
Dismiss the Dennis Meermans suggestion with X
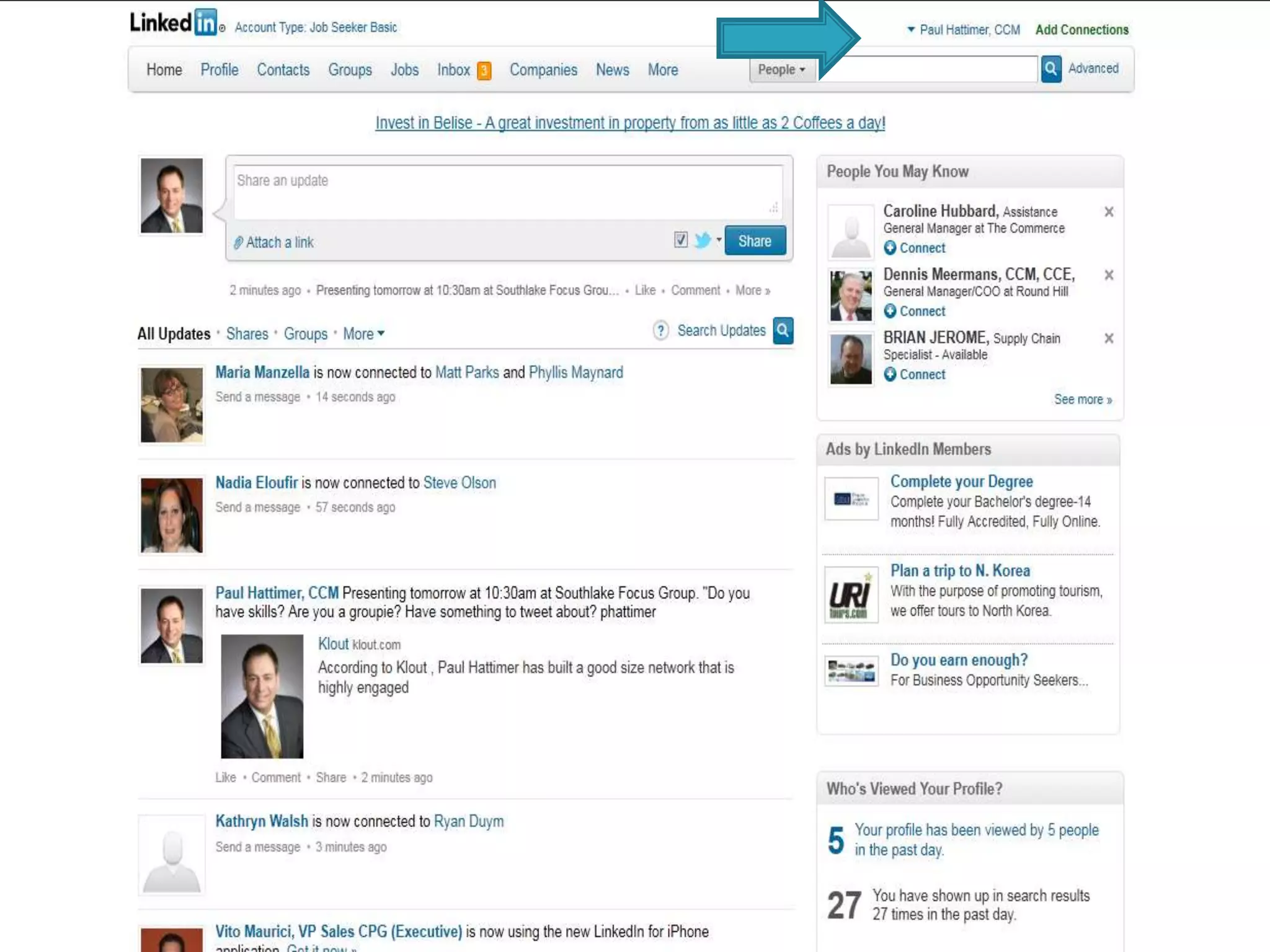point(1109,275)
